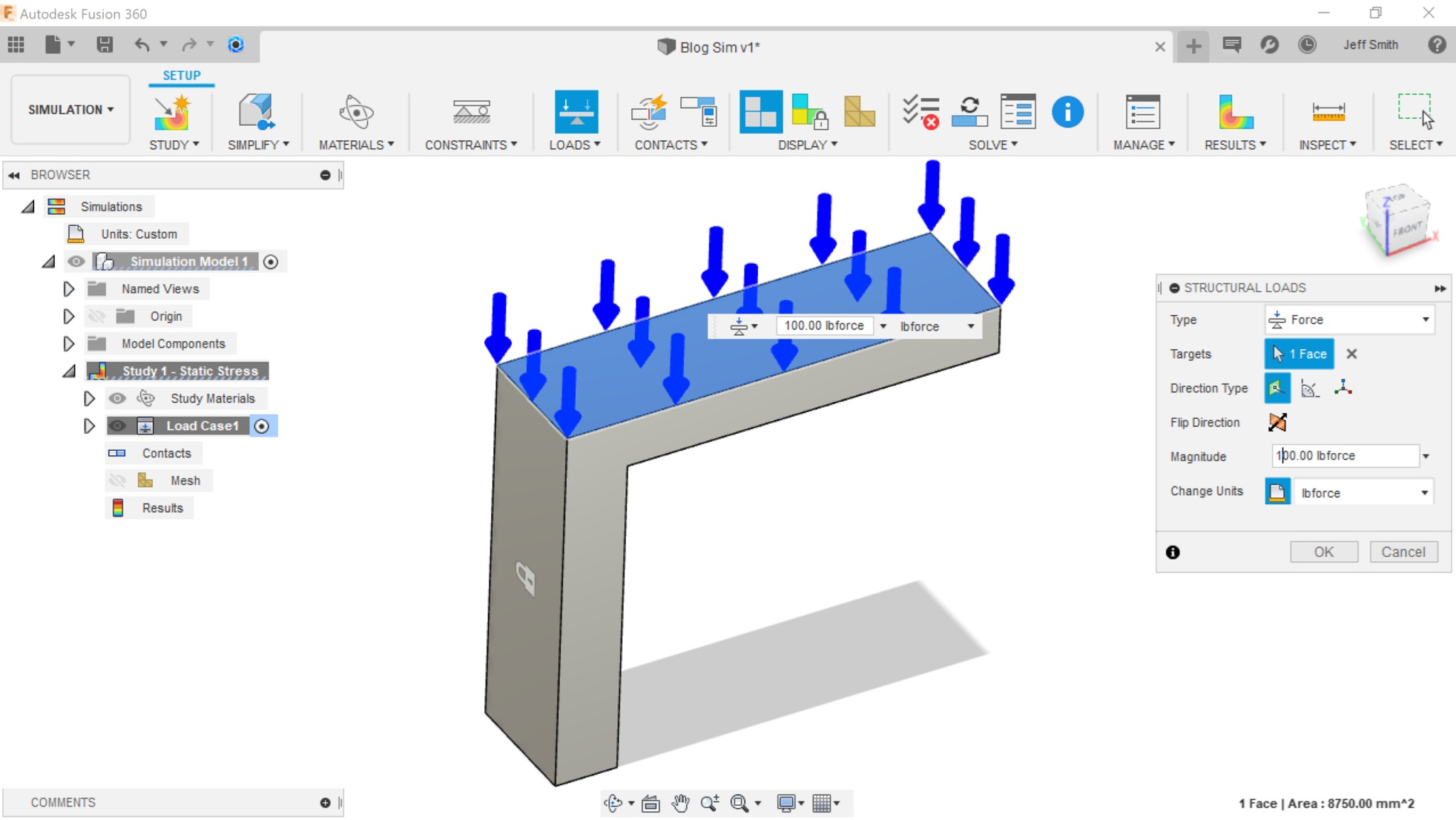Expand the Model Components folder
The height and width of the screenshot is (820, 1456).
click(x=68, y=344)
